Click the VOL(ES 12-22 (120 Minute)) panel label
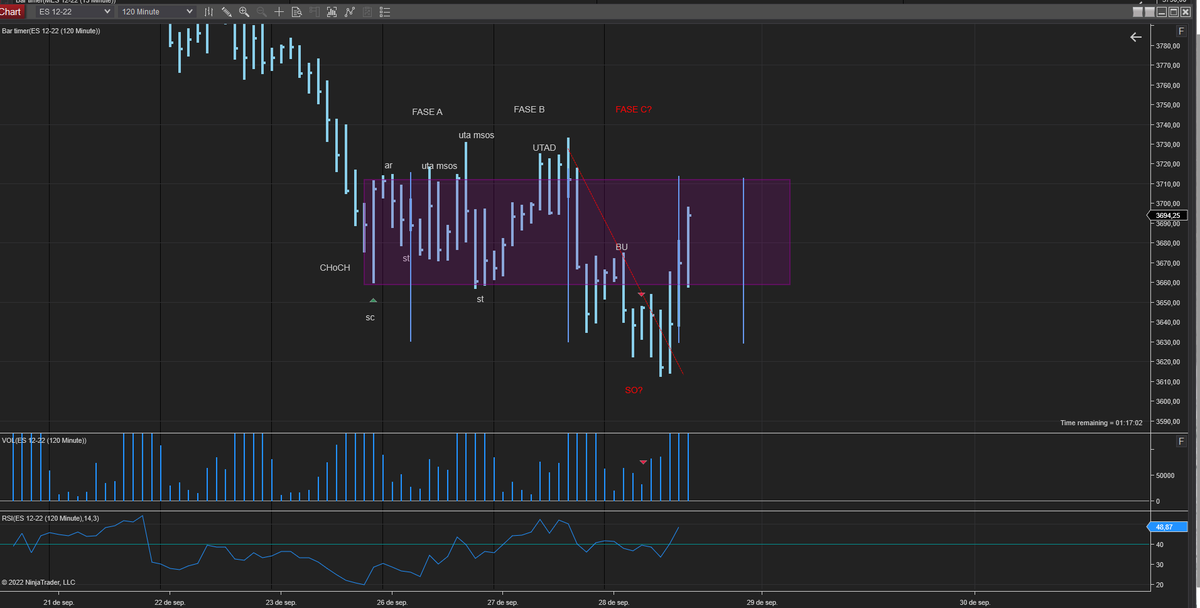The height and width of the screenshot is (608, 1200). click(44, 440)
